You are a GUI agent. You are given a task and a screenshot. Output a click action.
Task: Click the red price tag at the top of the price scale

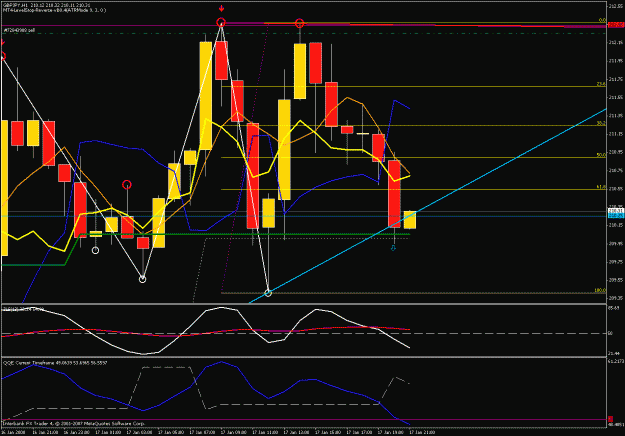(x=616, y=25)
